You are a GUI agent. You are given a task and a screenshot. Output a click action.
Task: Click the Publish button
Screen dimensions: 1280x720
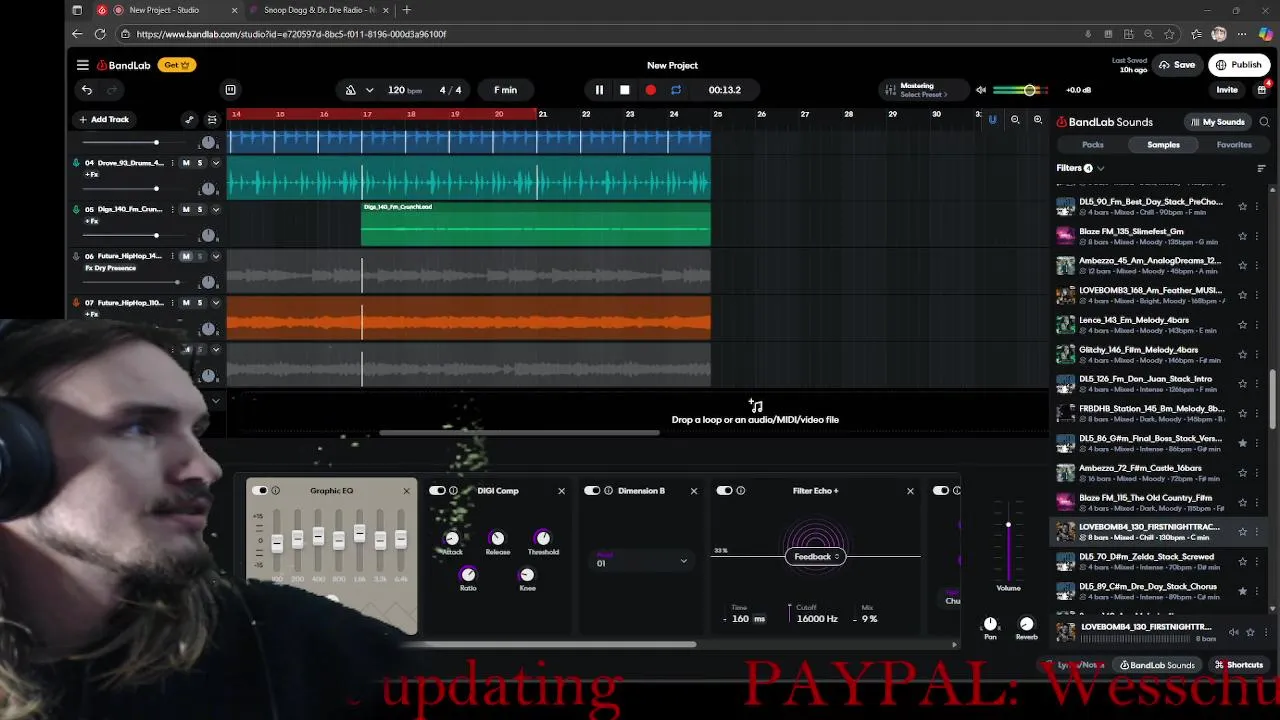1239,65
